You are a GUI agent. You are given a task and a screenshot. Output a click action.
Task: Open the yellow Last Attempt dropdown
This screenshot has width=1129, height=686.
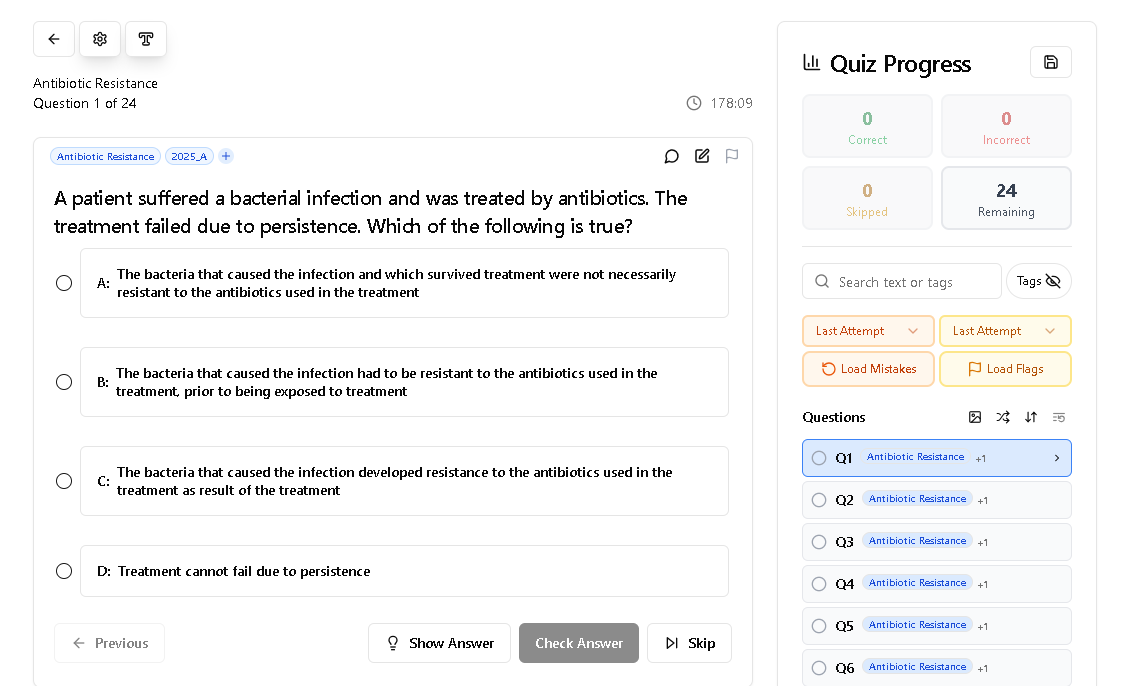(1005, 331)
